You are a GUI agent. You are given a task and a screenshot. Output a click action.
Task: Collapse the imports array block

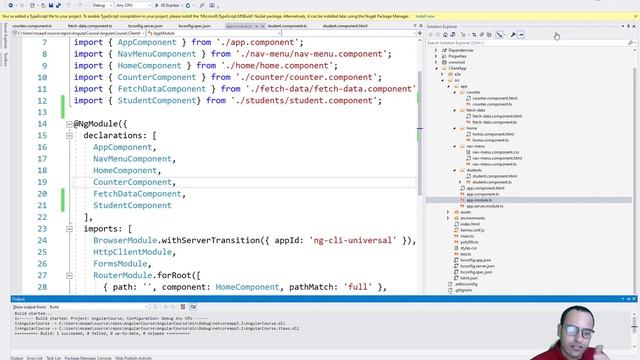[x=69, y=229]
